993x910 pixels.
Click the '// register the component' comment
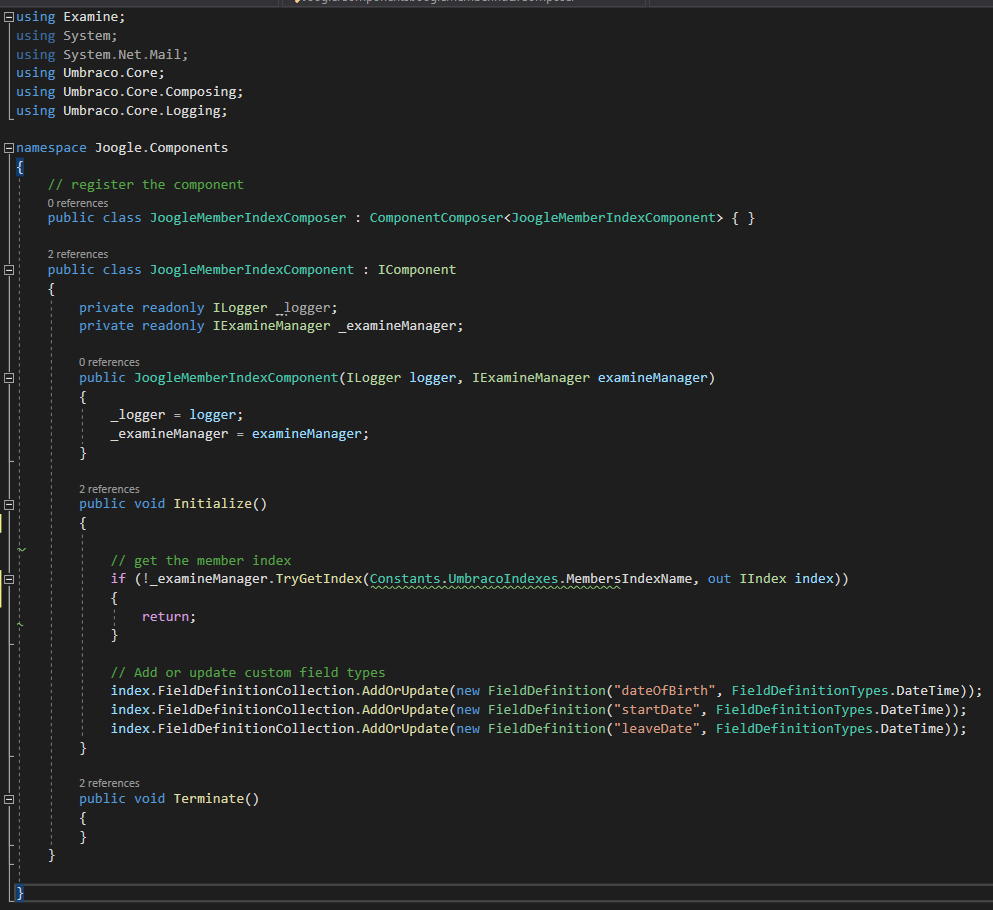146,185
